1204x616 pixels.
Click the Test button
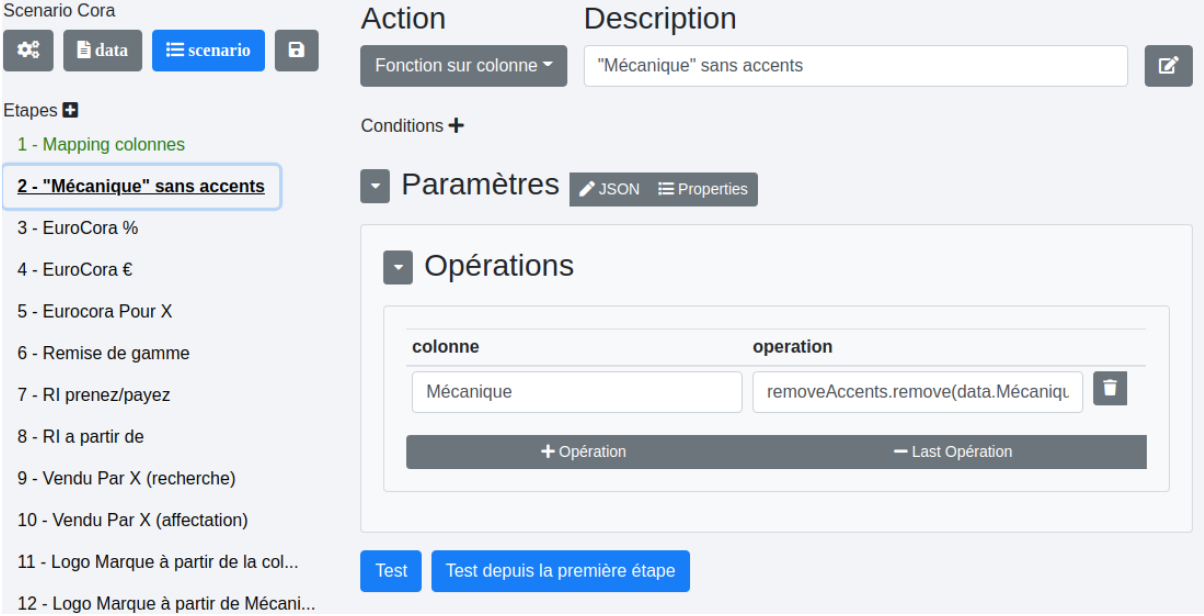tap(391, 571)
